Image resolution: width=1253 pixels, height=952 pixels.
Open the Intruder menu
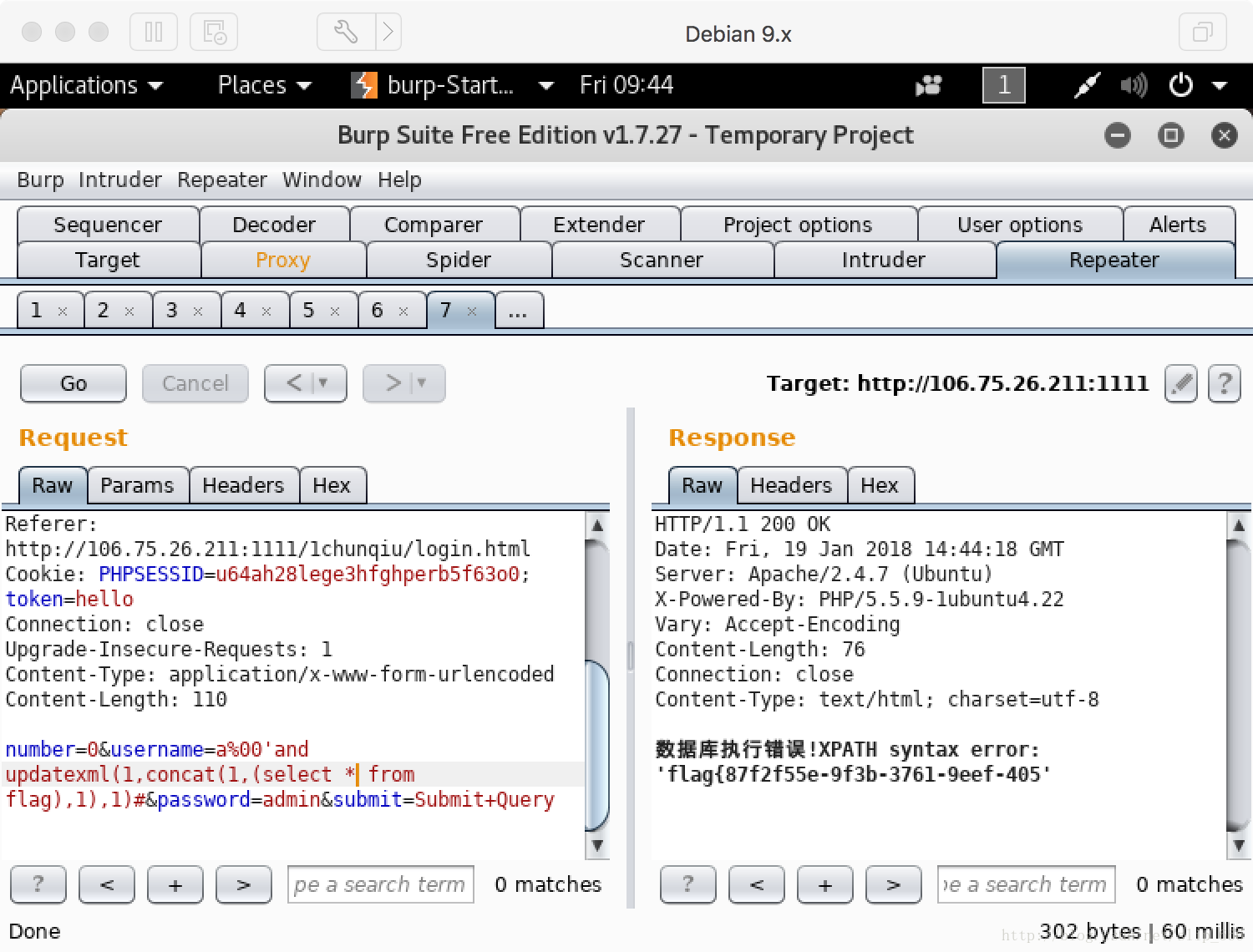pyautogui.click(x=120, y=180)
